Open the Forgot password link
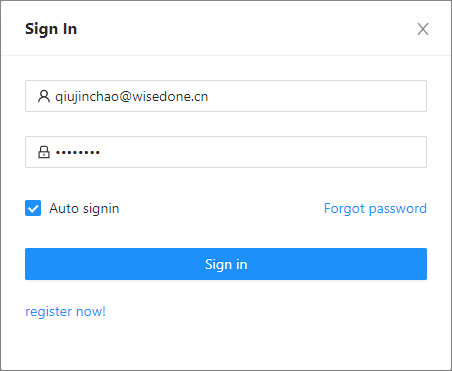This screenshot has height=371, width=452. (375, 209)
